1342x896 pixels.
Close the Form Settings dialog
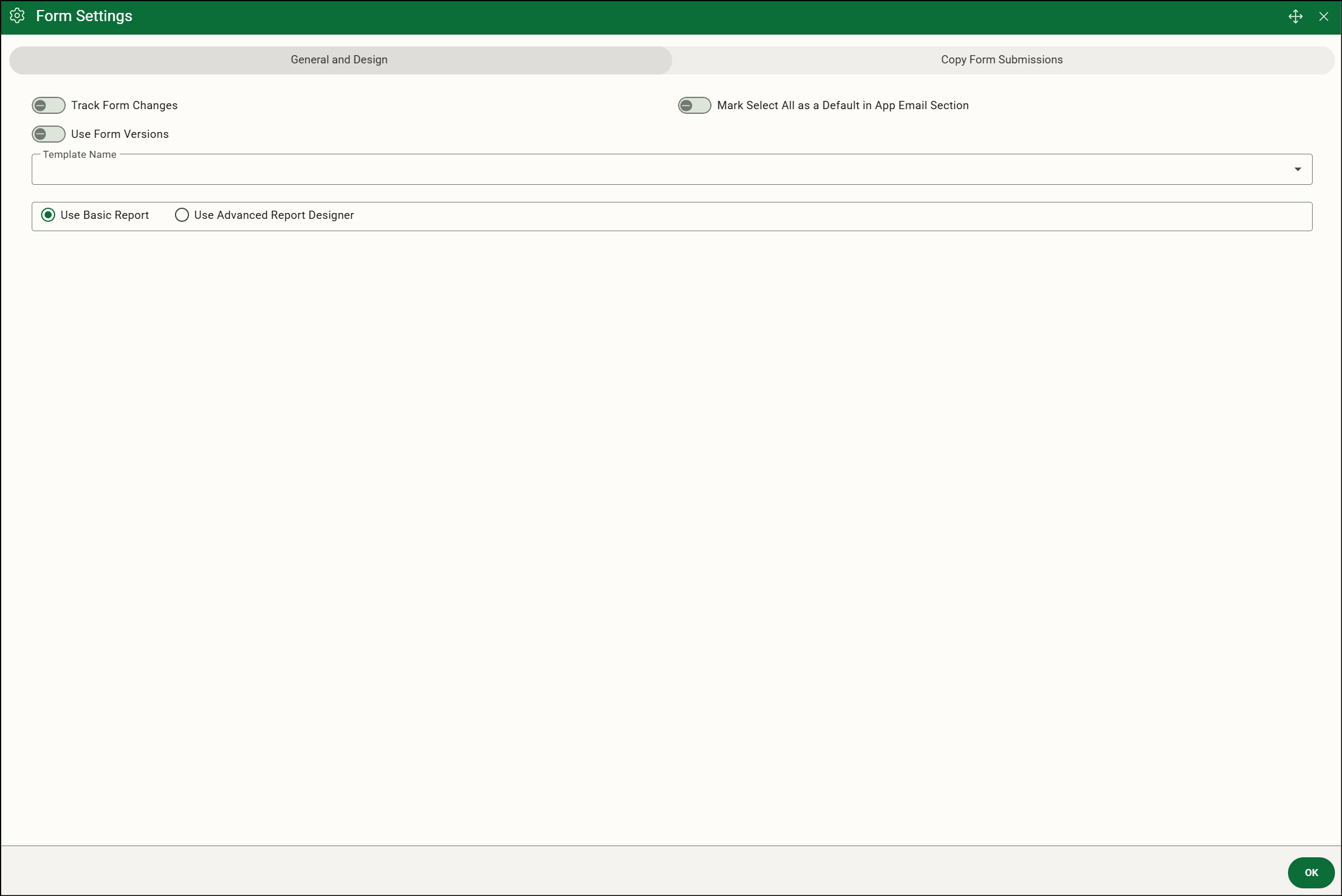1324,16
